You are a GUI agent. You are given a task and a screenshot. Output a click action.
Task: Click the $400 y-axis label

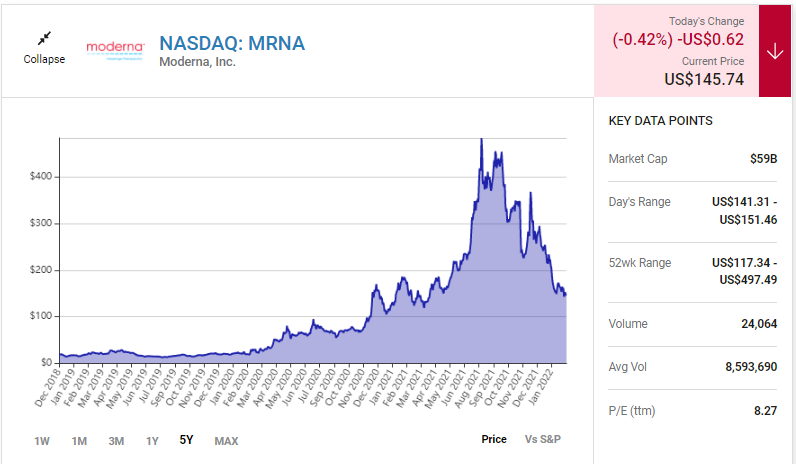41,176
